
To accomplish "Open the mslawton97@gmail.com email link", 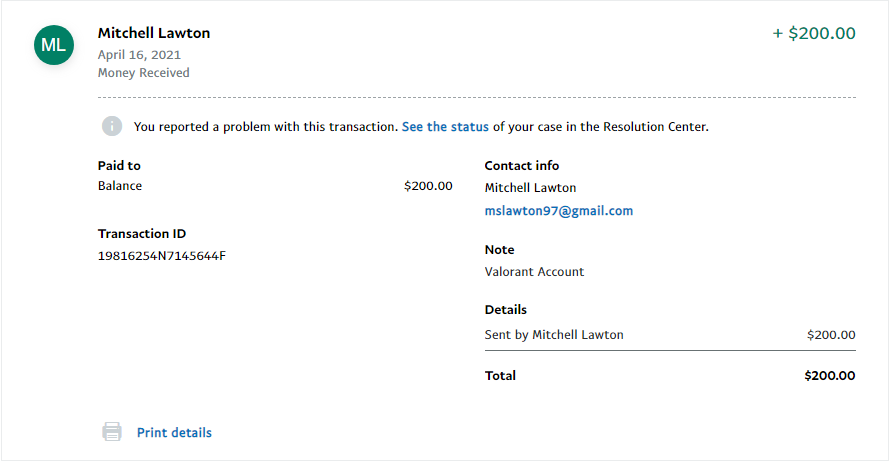I will [558, 211].
